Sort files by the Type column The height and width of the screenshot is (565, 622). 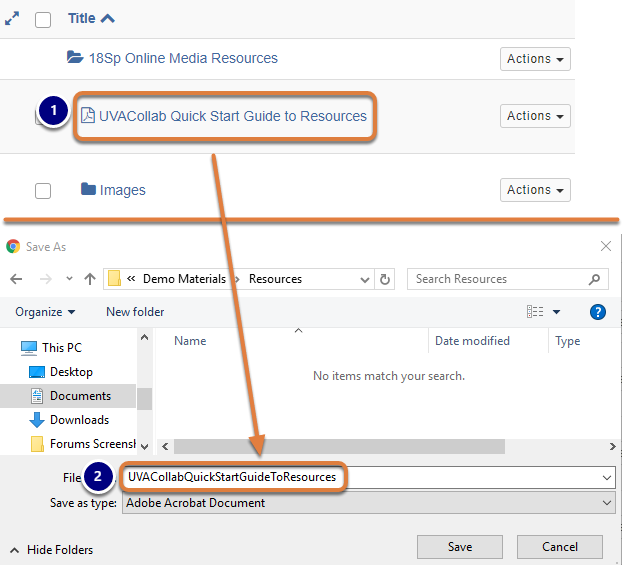pyautogui.click(x=568, y=341)
